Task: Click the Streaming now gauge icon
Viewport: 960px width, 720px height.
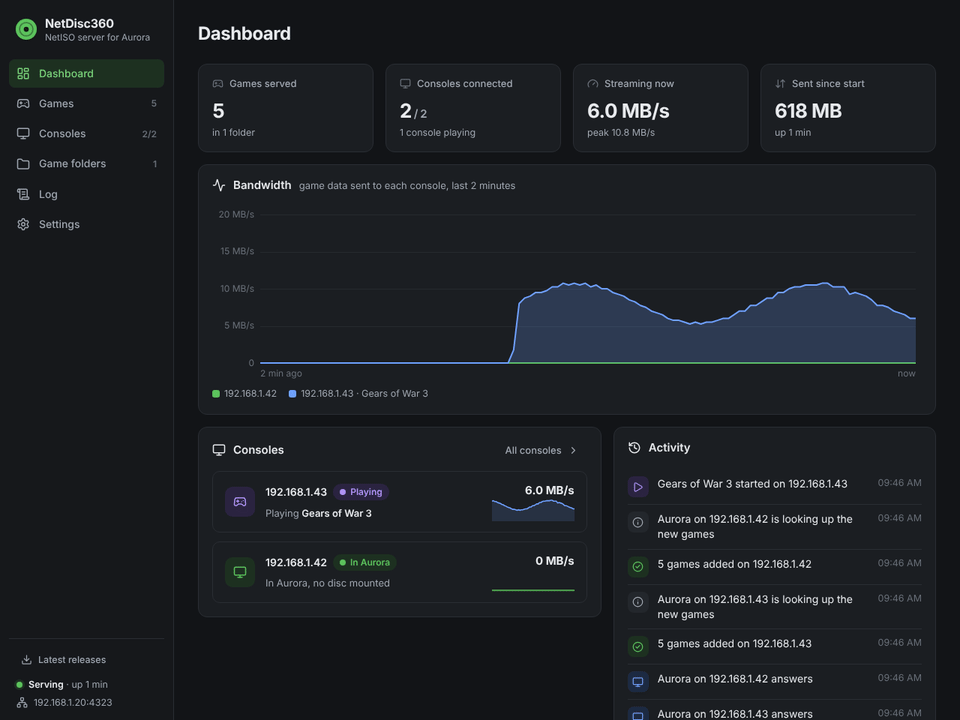Action: 593,83
